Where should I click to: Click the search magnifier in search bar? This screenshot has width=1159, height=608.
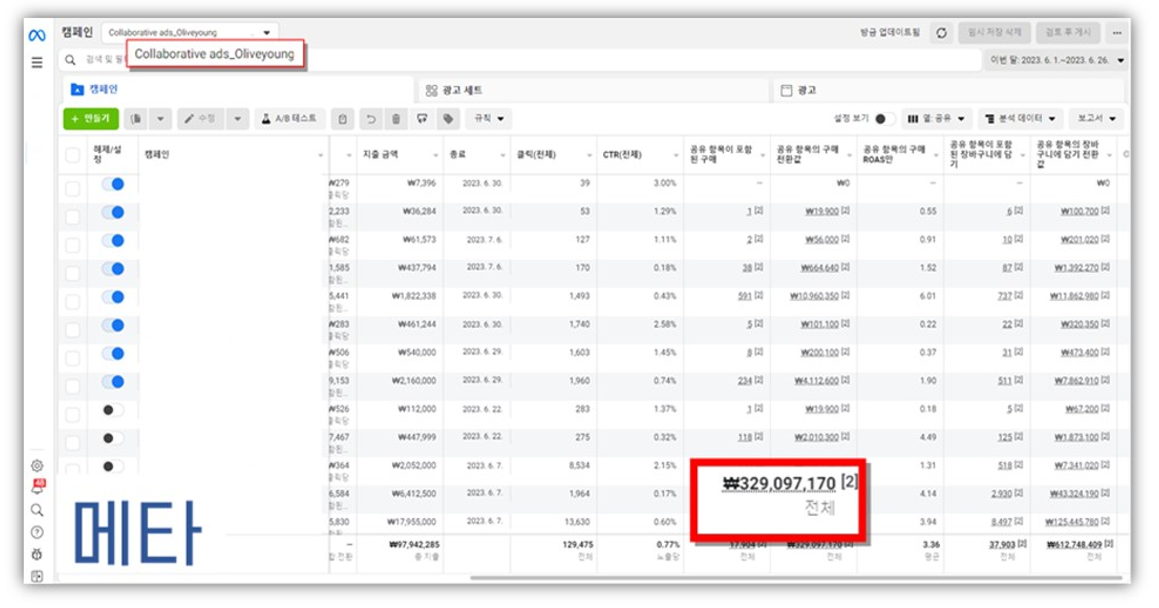click(x=71, y=60)
